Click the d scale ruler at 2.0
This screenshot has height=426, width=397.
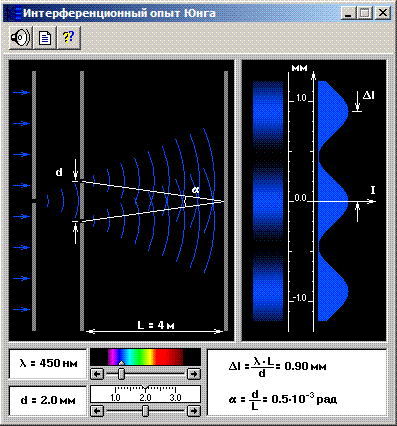coord(145,398)
